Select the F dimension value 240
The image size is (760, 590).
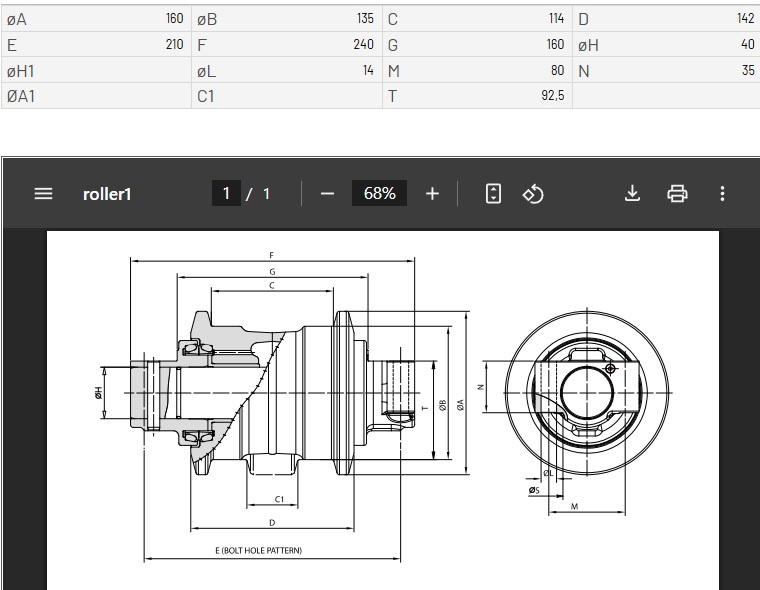(363, 45)
